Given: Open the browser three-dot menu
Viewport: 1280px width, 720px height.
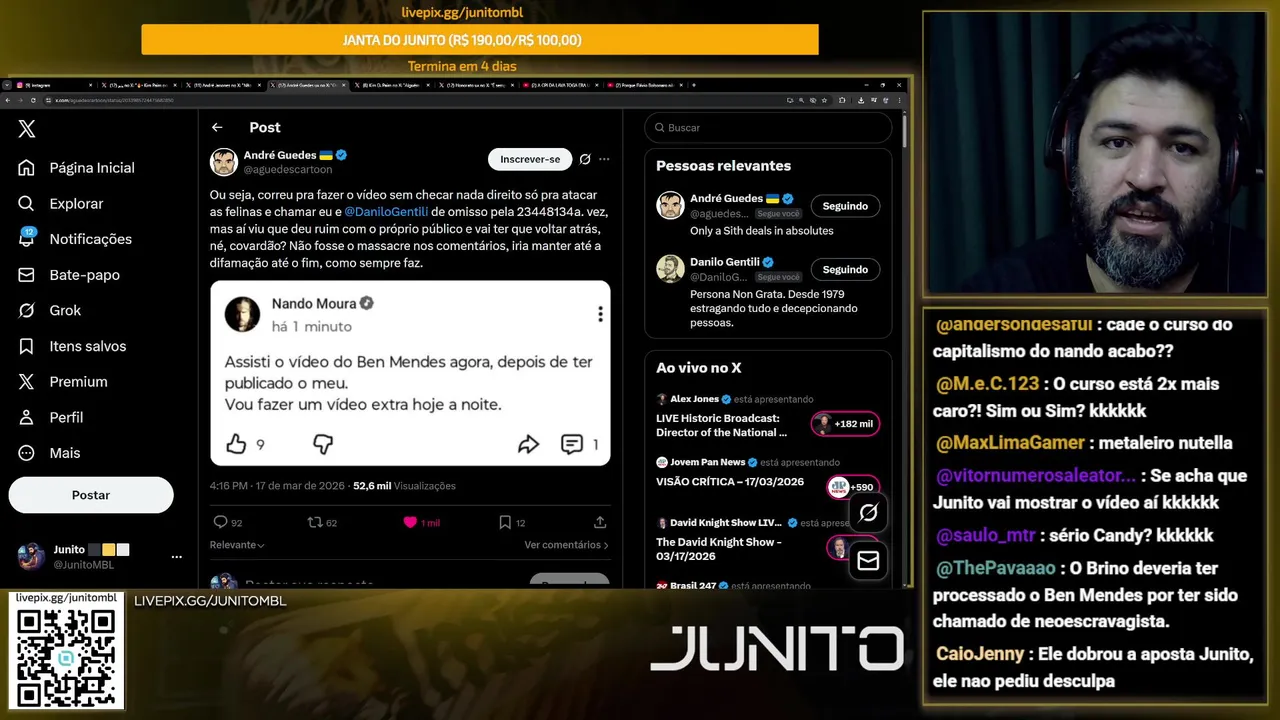Looking at the screenshot, I should tap(900, 100).
